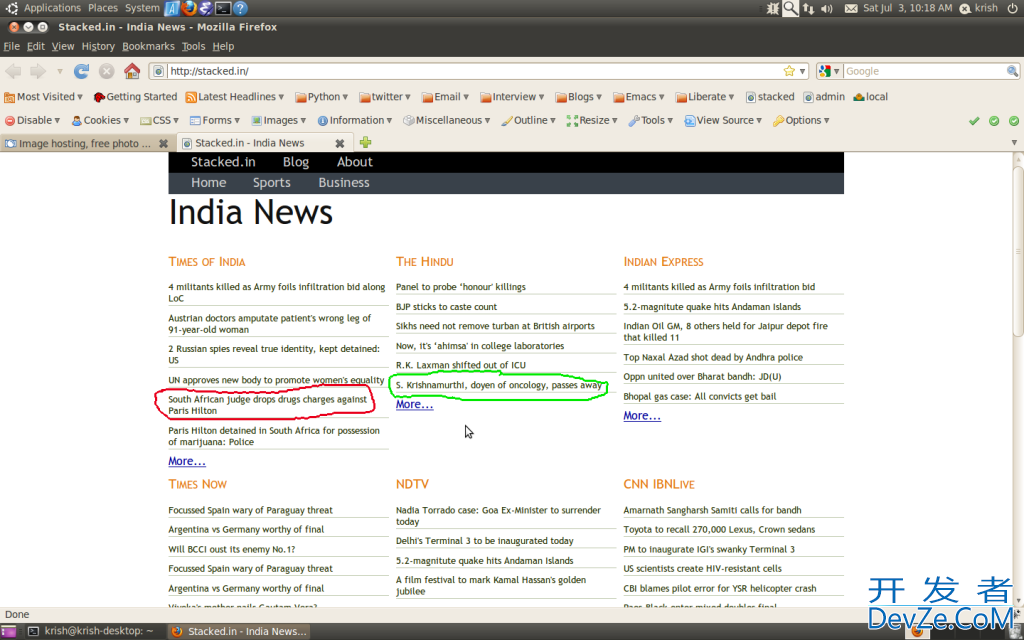Open the View Source toolbar menu
Screen dimensions: 1024x640
[x=723, y=120]
